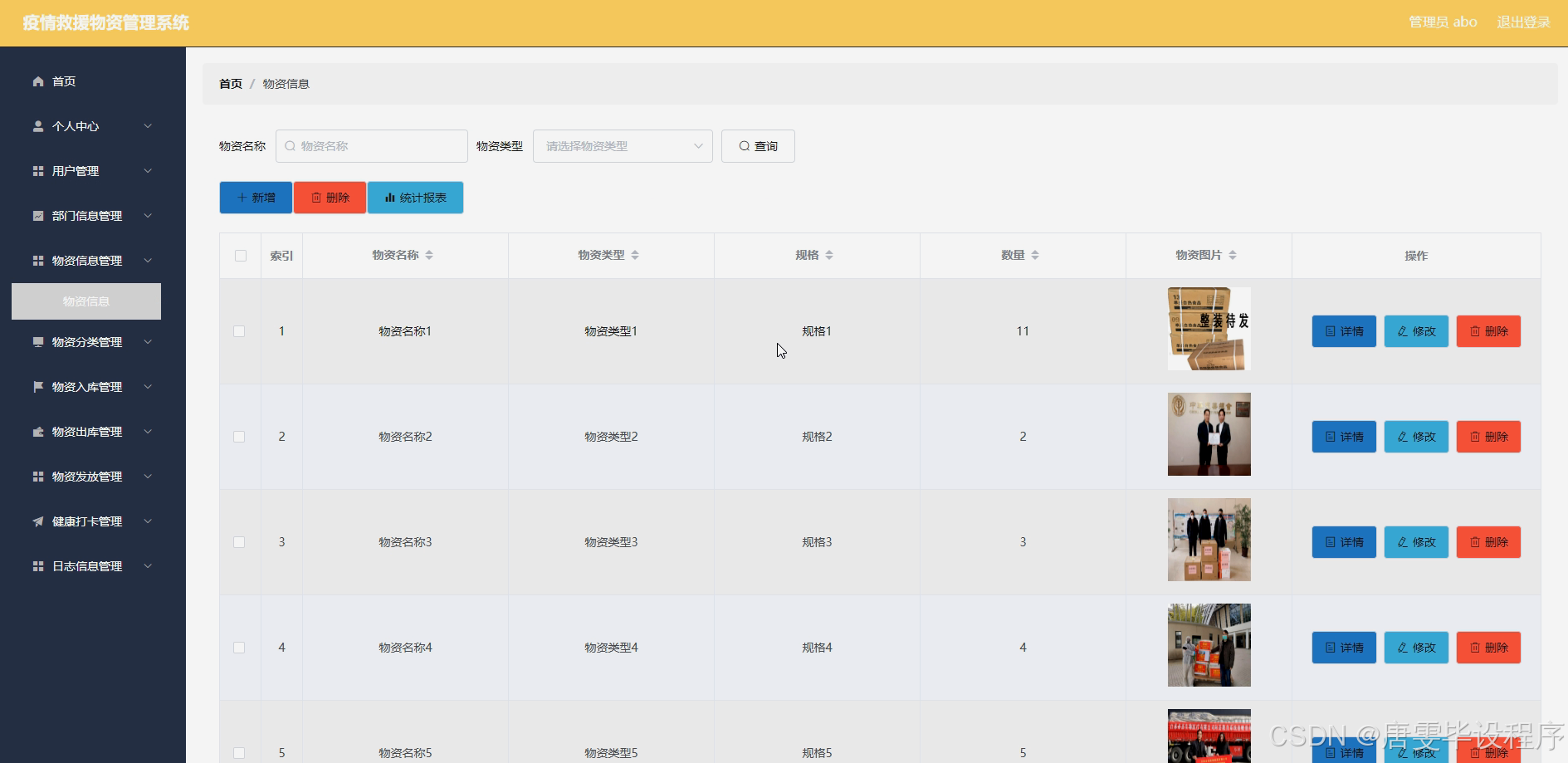Click the grid icon beside 日志信息管理
Screen dimensions: 1568x763
(38, 566)
